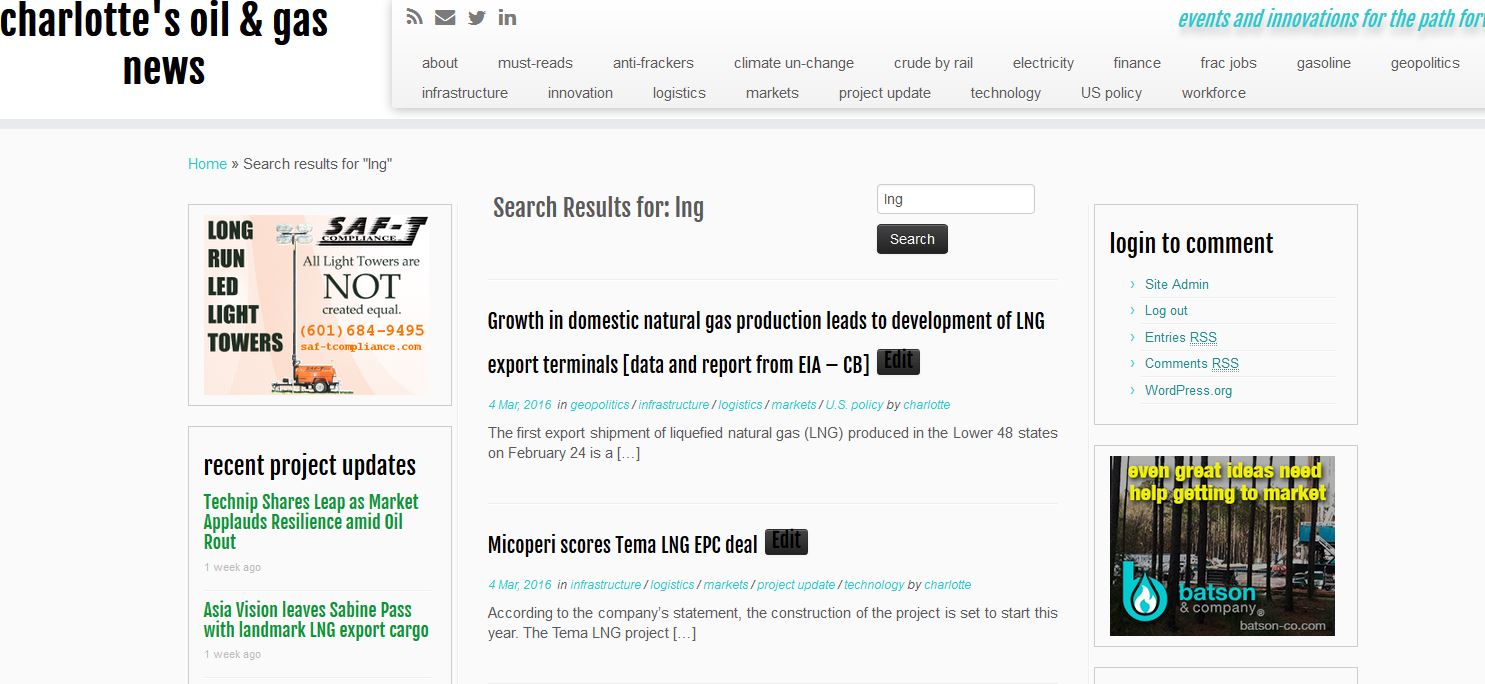Open the Batson & Company ad banner

pos(1222,545)
